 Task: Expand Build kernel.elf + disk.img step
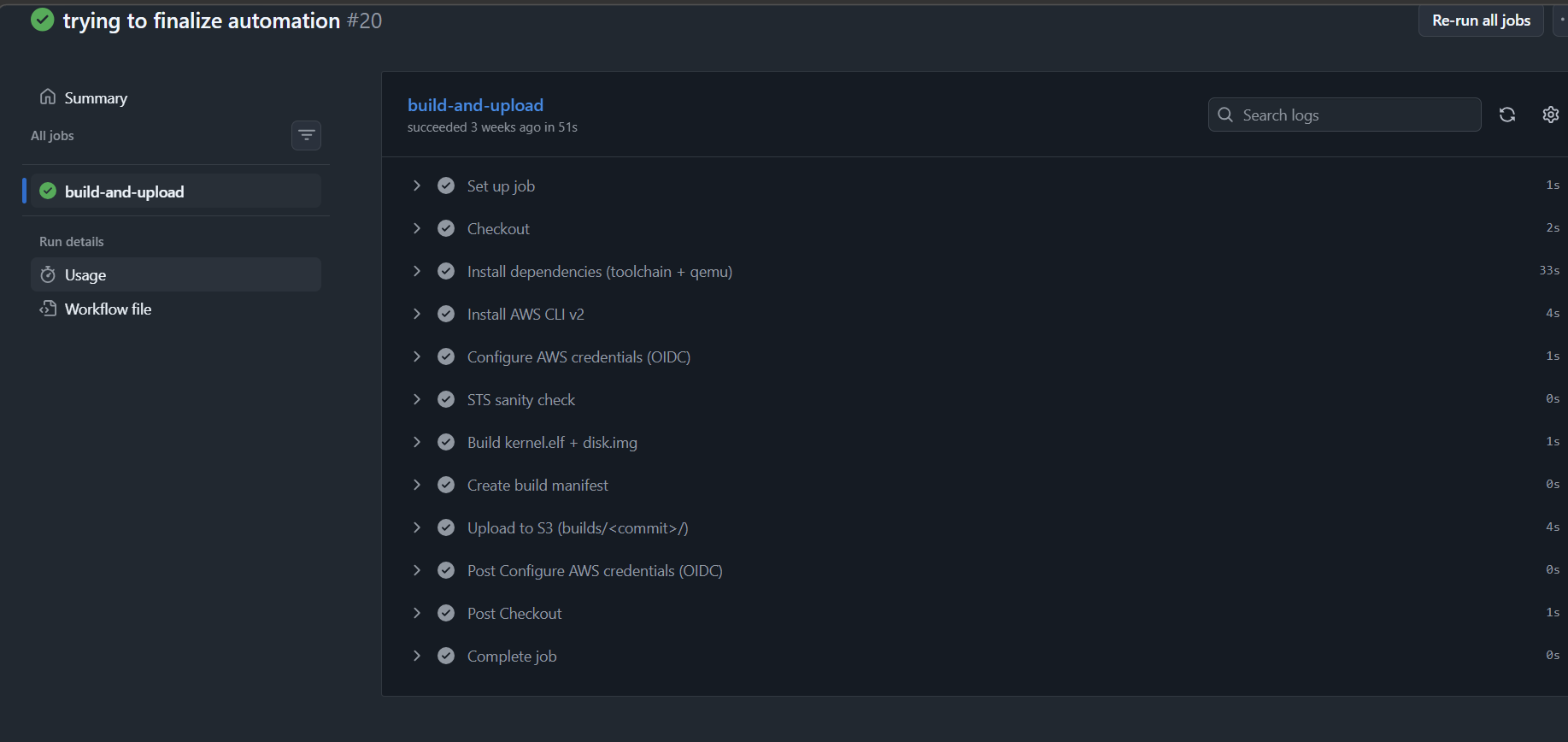click(x=417, y=442)
